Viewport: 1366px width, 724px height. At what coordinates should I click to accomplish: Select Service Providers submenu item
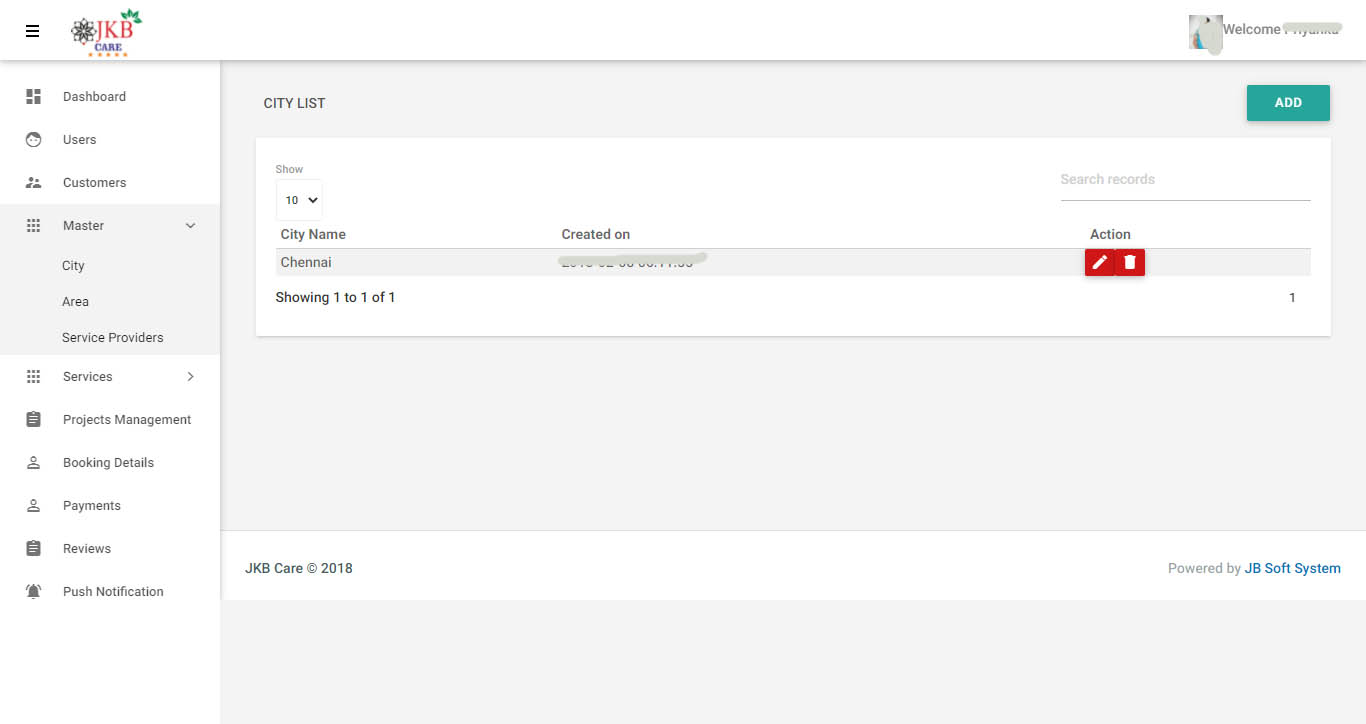112,338
